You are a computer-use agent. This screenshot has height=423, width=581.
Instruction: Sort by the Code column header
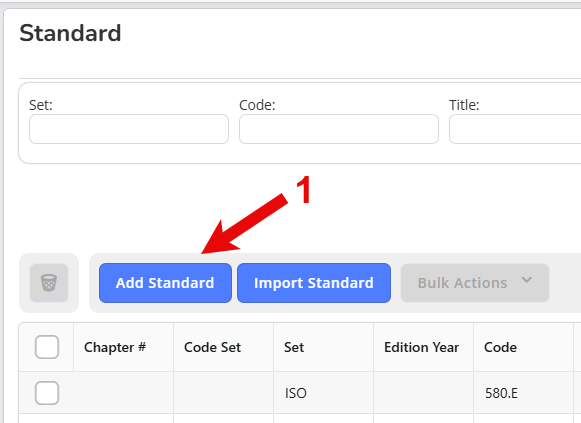[x=501, y=347]
